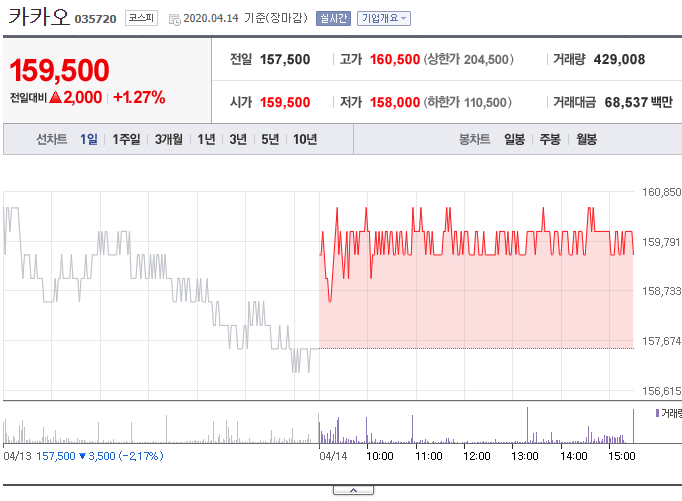Click the 전일 value 157,500
Image resolution: width=682 pixels, height=501 pixels.
285,60
